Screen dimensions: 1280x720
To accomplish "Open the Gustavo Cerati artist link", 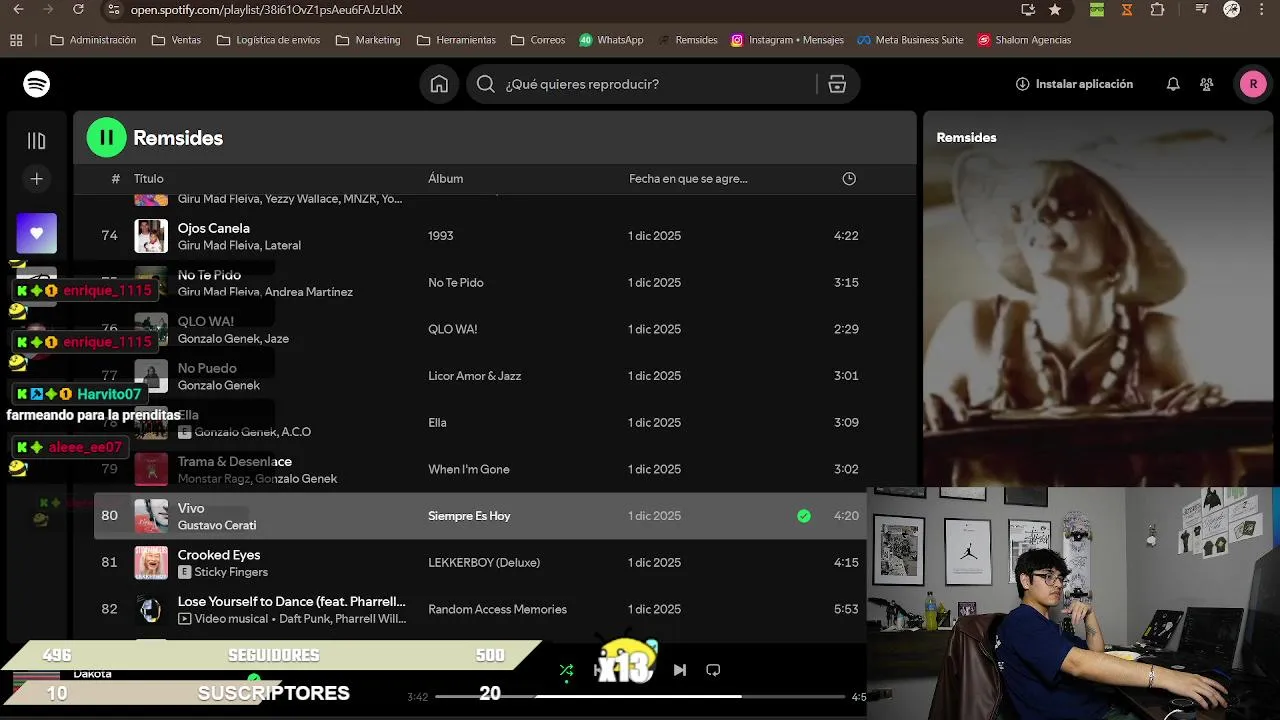I will coord(217,525).
